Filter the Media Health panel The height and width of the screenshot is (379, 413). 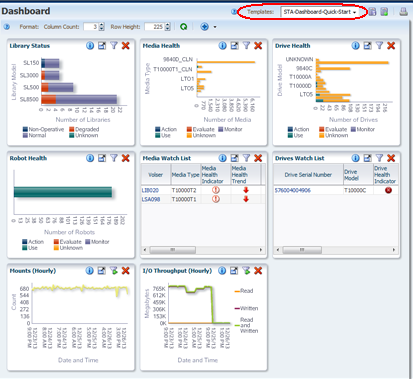coord(246,46)
